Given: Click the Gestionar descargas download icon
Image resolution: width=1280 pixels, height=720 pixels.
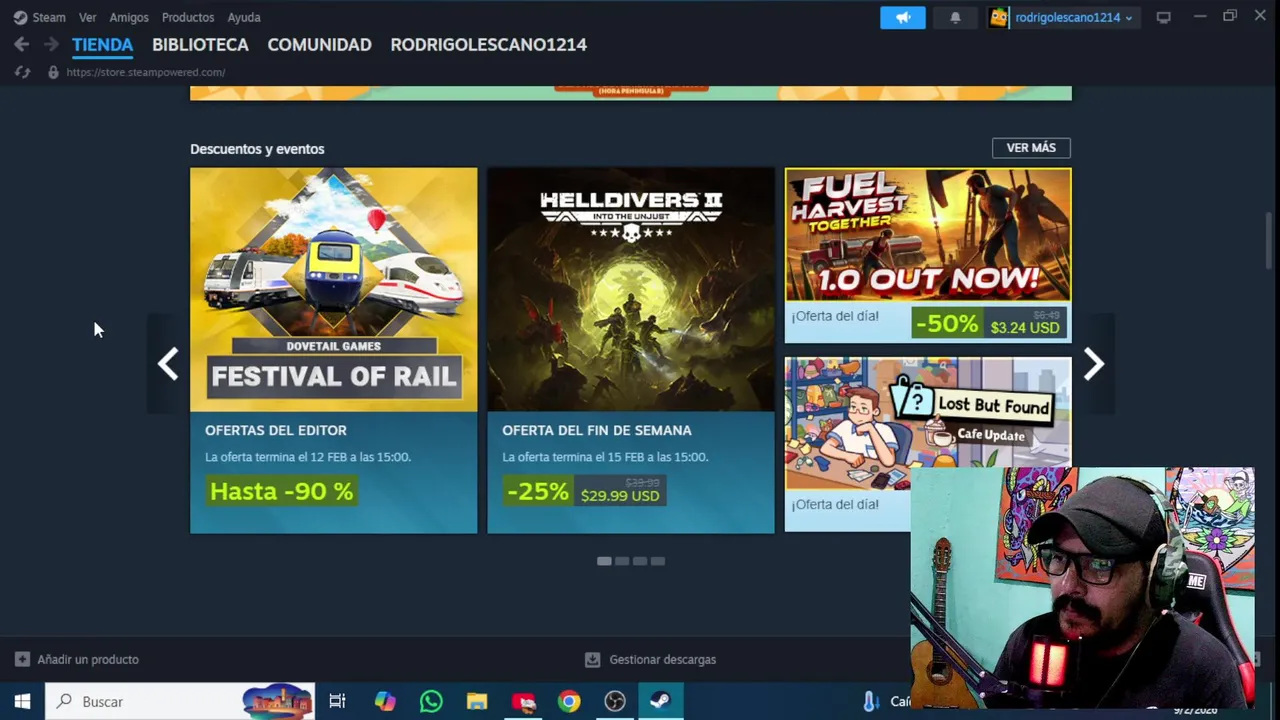Looking at the screenshot, I should (592, 659).
